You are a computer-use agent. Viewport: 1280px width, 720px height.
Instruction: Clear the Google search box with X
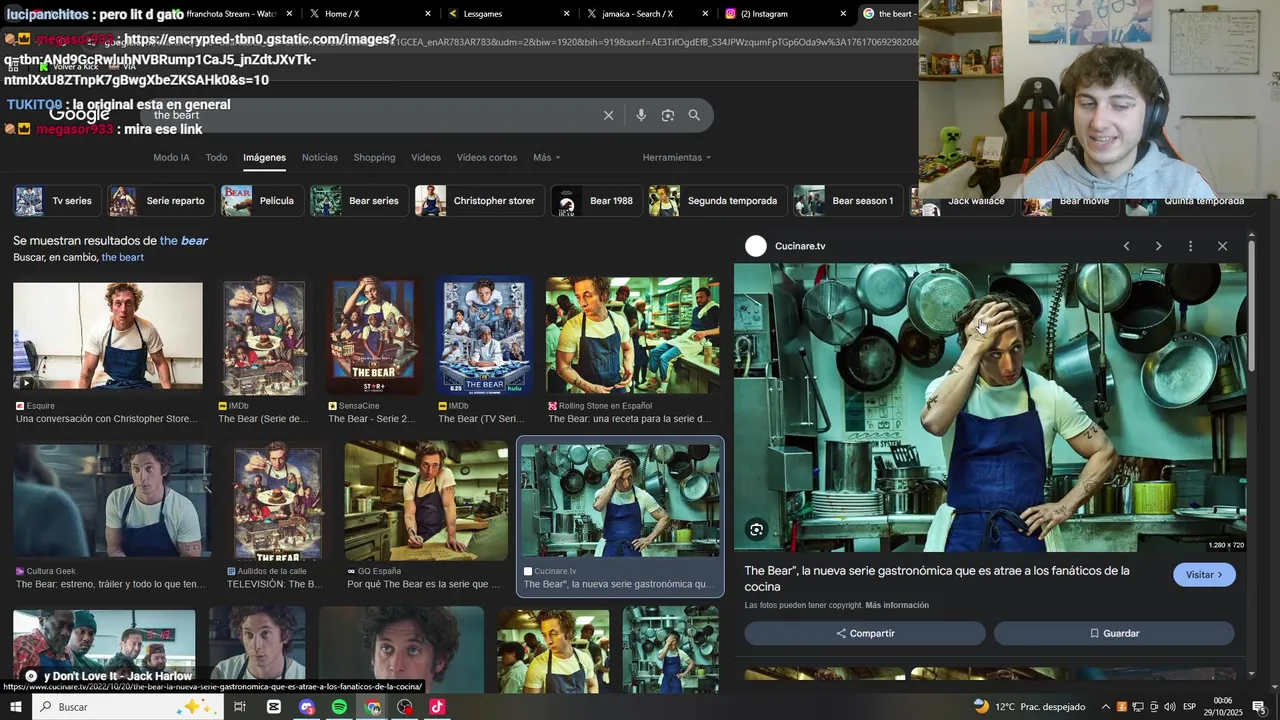click(608, 115)
